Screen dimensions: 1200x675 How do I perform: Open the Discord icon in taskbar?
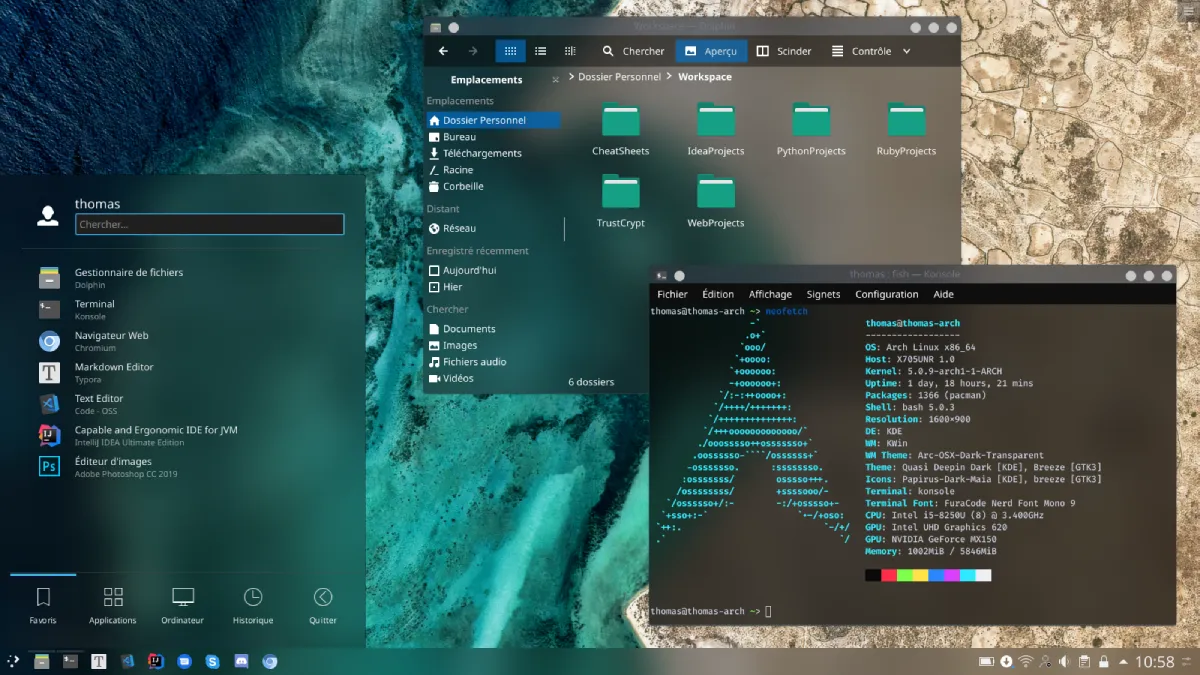pyautogui.click(x=241, y=661)
